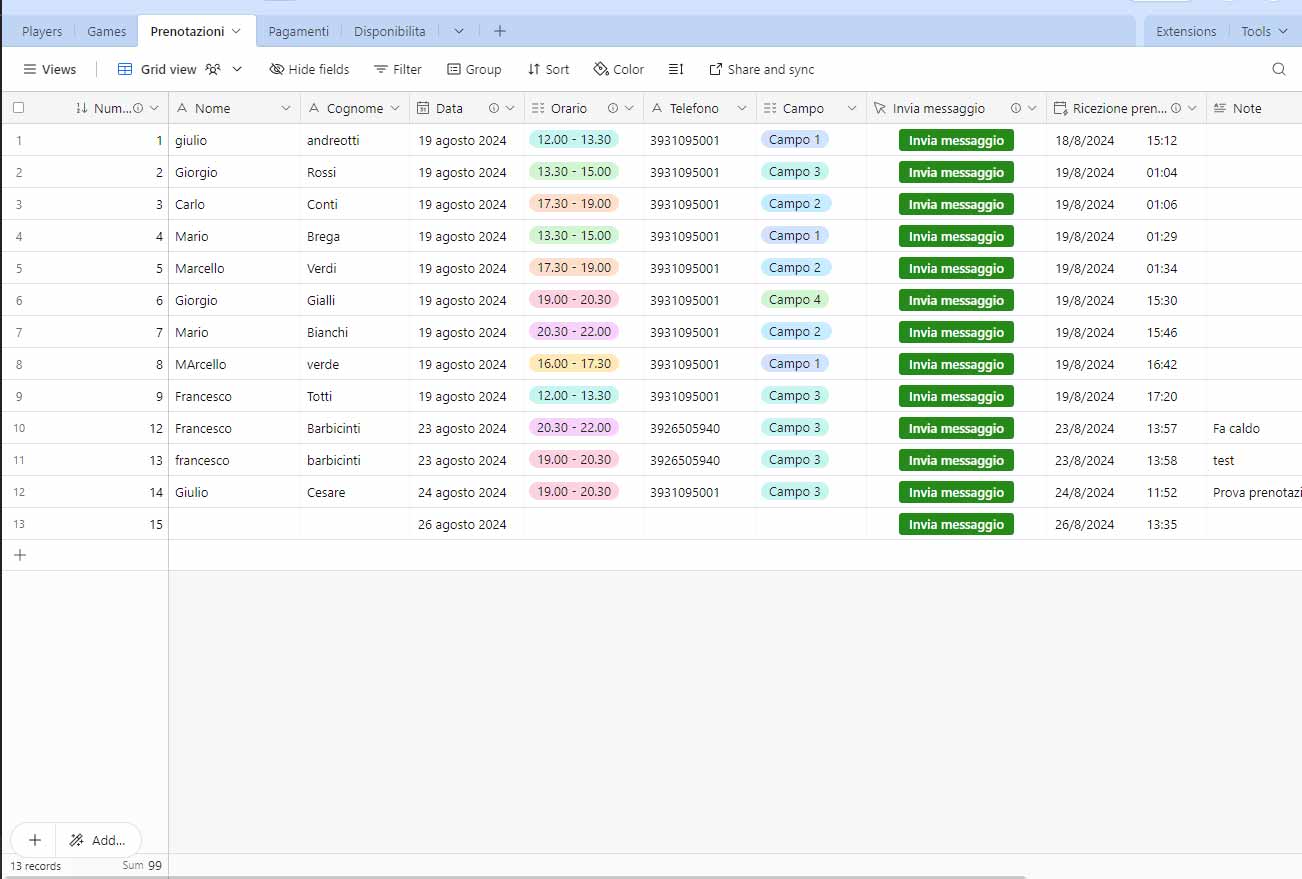The width and height of the screenshot is (1302, 879).
Task: Open the Group options
Action: tap(474, 69)
